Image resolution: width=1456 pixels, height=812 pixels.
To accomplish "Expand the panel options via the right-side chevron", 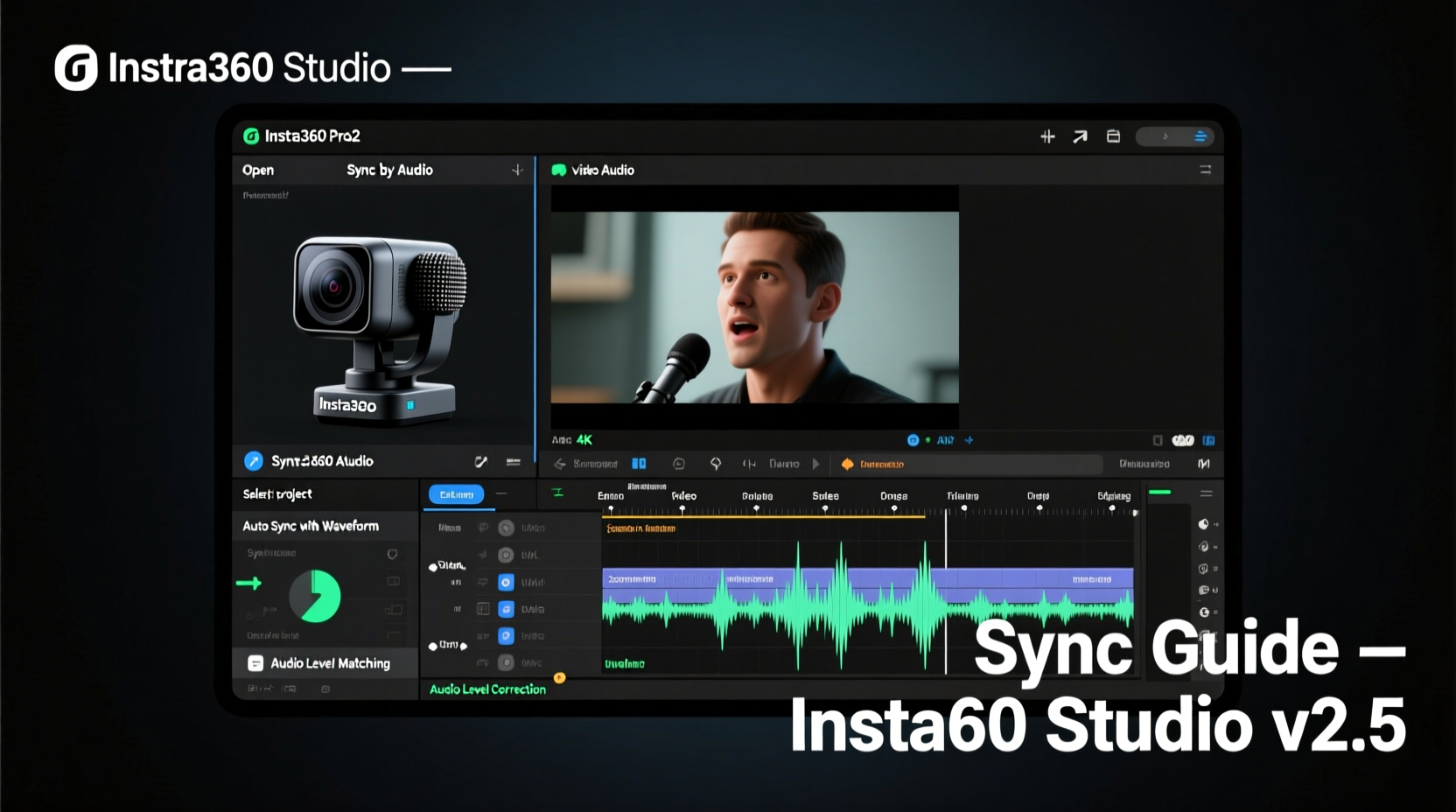I will 1166,136.
